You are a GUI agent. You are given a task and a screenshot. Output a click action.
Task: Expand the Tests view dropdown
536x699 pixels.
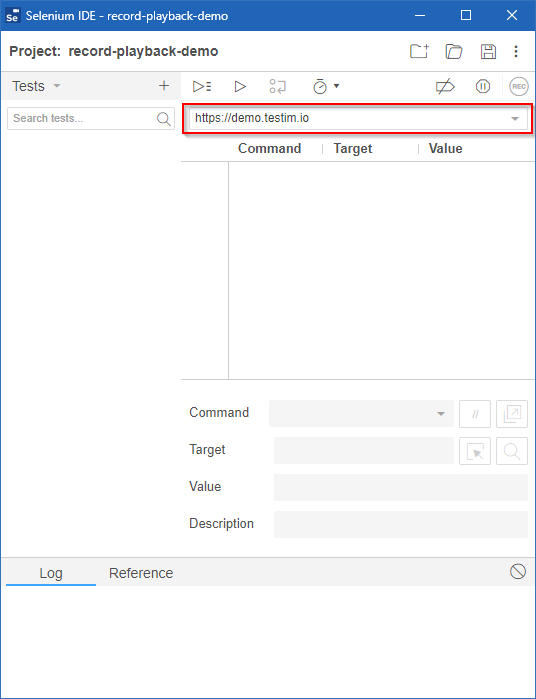point(57,86)
